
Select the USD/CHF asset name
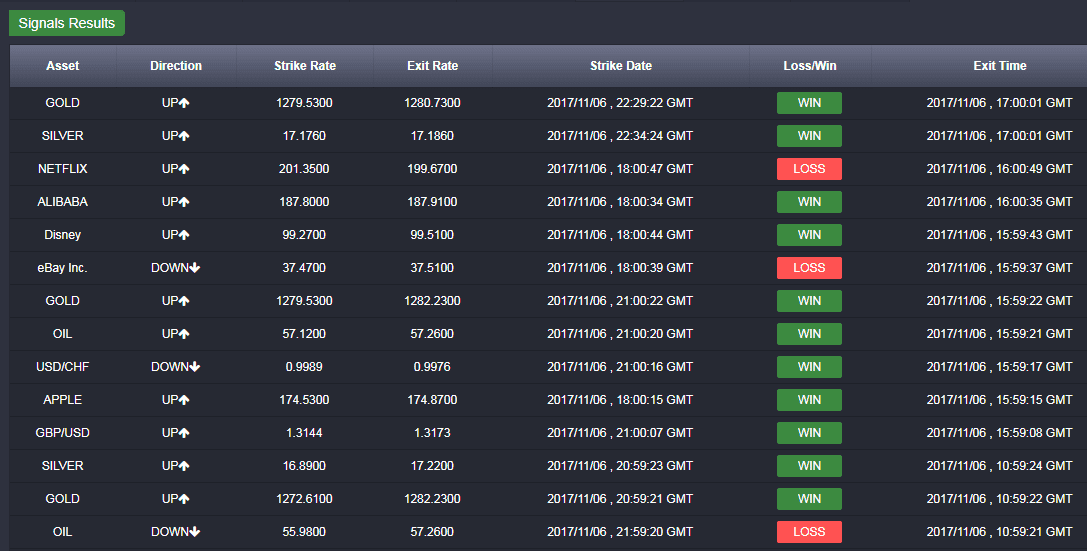62,367
